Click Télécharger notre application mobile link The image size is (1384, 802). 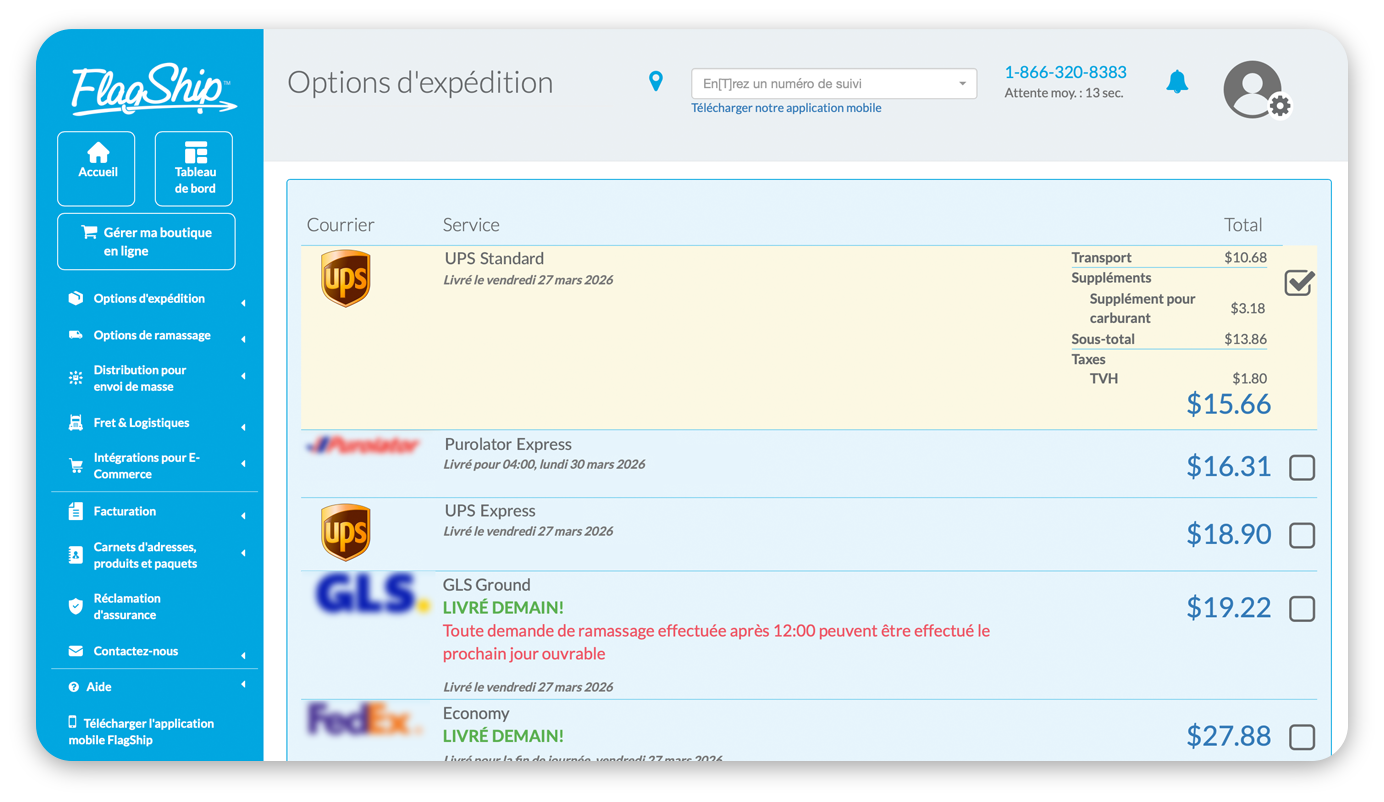[786, 108]
